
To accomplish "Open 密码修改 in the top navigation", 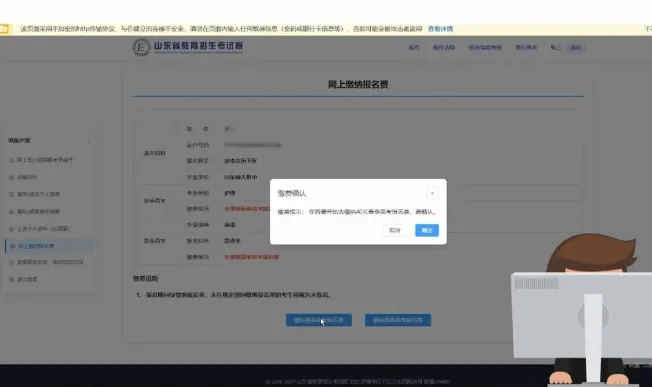I will point(526,47).
